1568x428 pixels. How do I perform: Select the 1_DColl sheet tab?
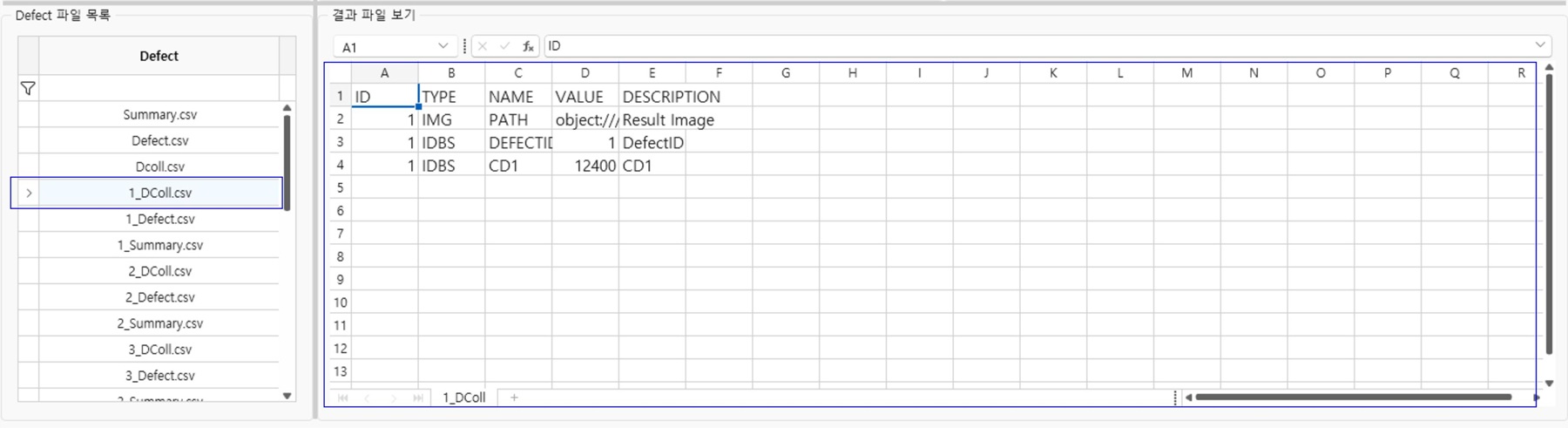pyautogui.click(x=463, y=397)
